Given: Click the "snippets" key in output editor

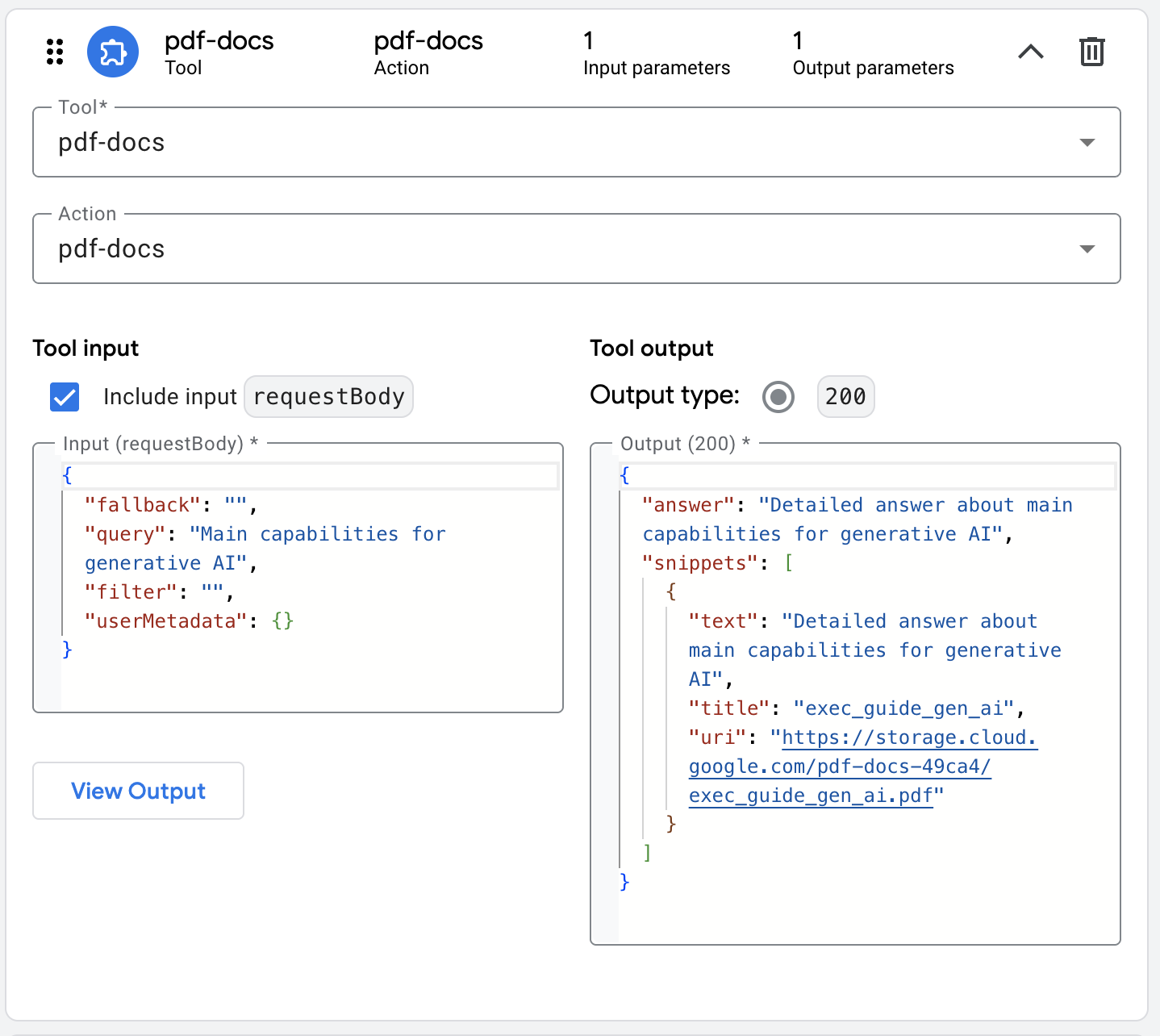Looking at the screenshot, I should point(700,563).
